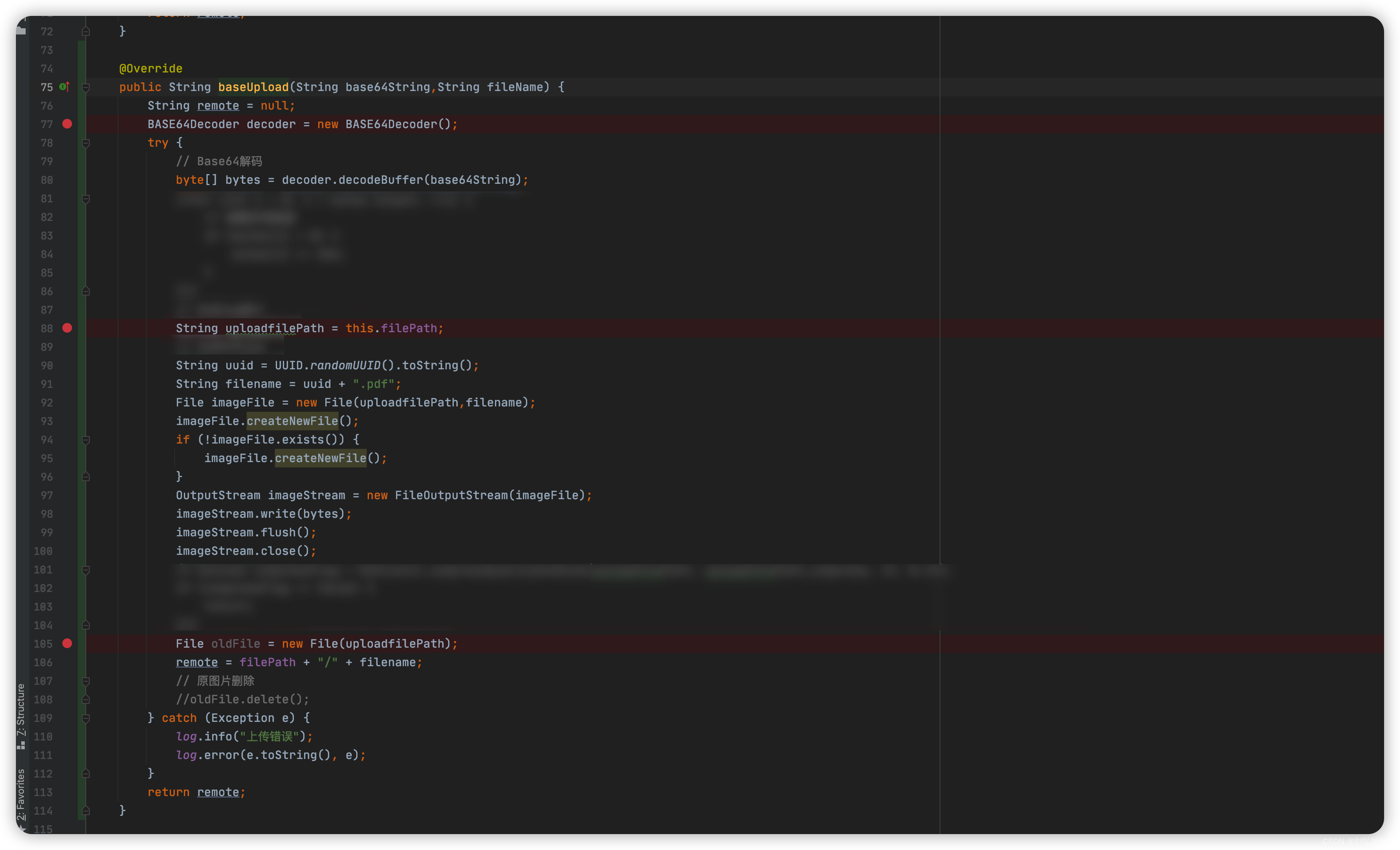Fold the try block at line 78

[x=86, y=143]
